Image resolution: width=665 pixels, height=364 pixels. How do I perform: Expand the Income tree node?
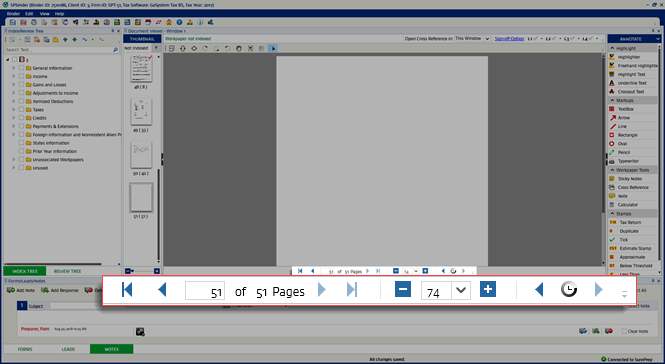pyautogui.click(x=14, y=76)
